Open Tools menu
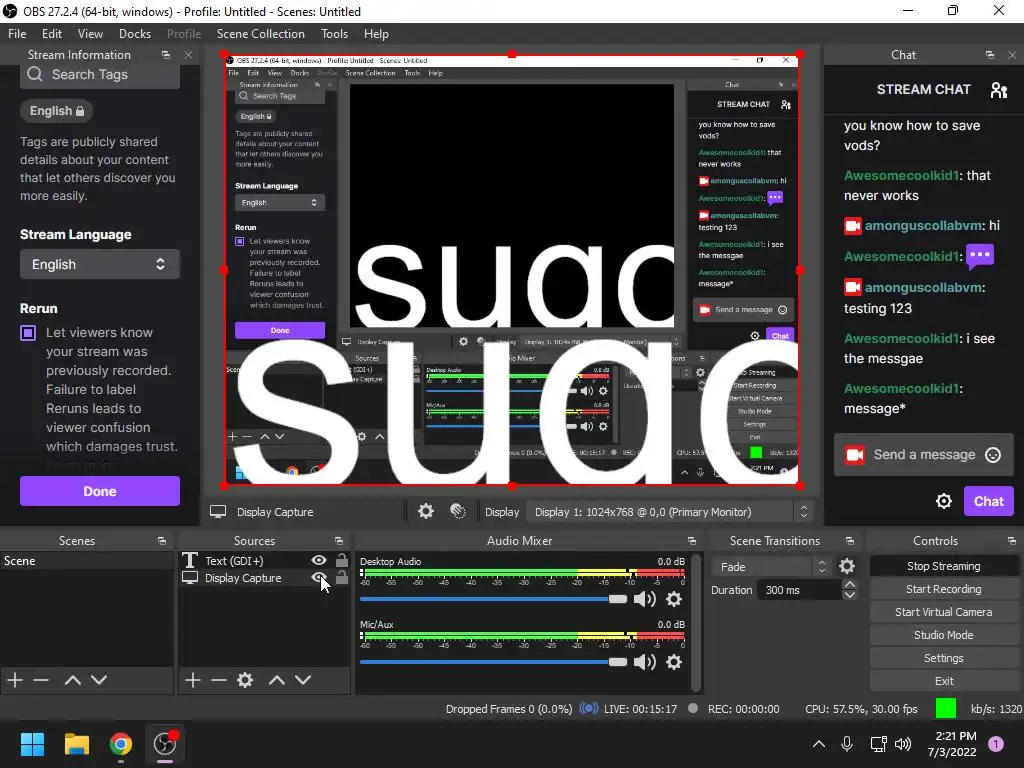This screenshot has height=768, width=1024. coord(334,34)
